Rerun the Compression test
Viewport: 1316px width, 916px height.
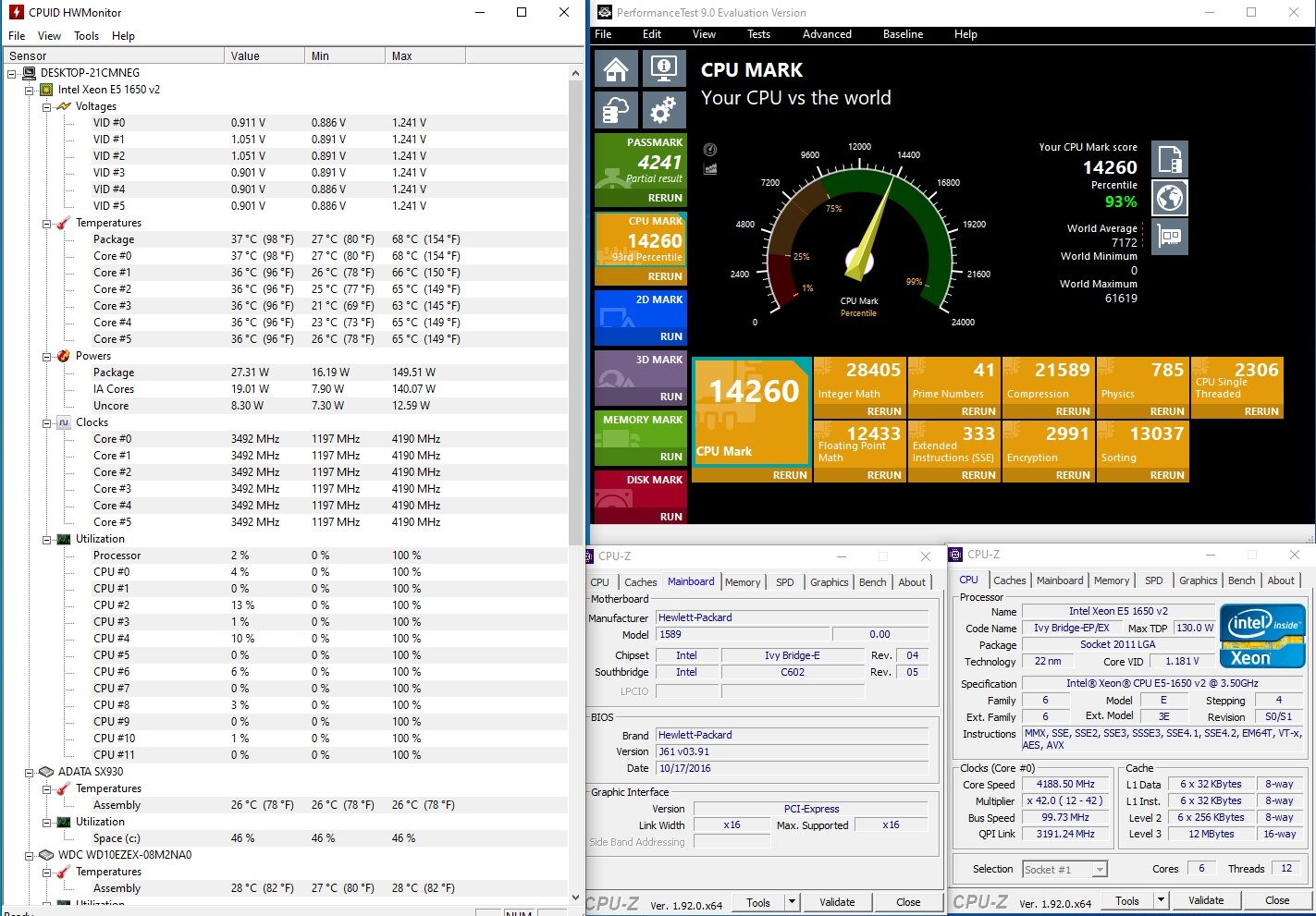click(1073, 411)
